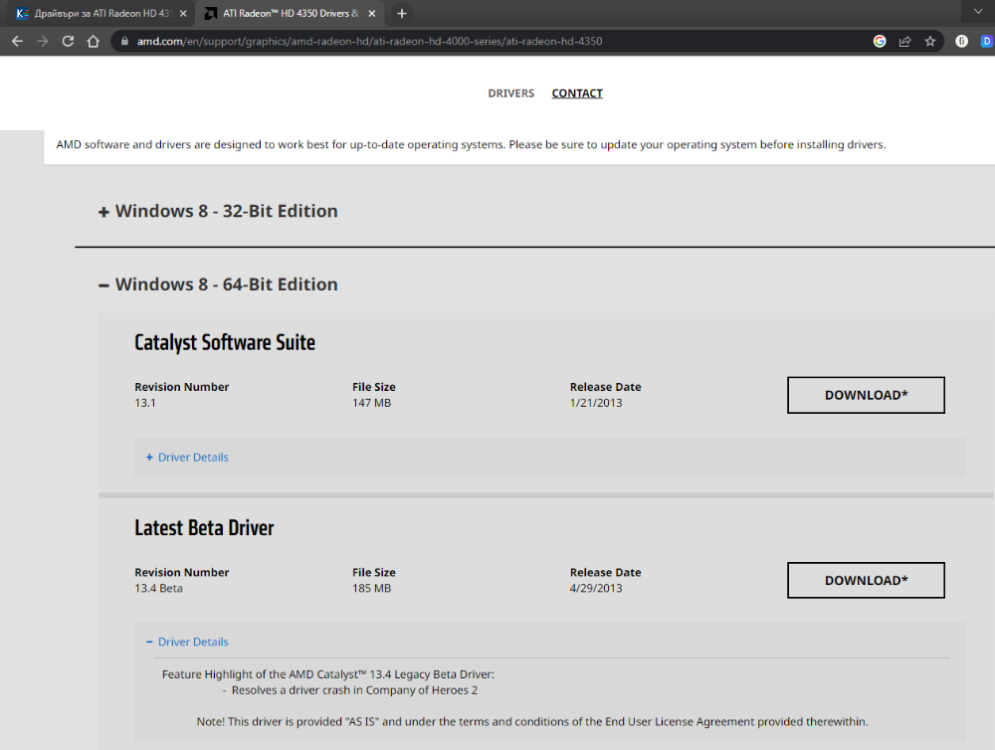Image resolution: width=995 pixels, height=750 pixels.
Task: Share this page via share icon
Action: click(905, 41)
